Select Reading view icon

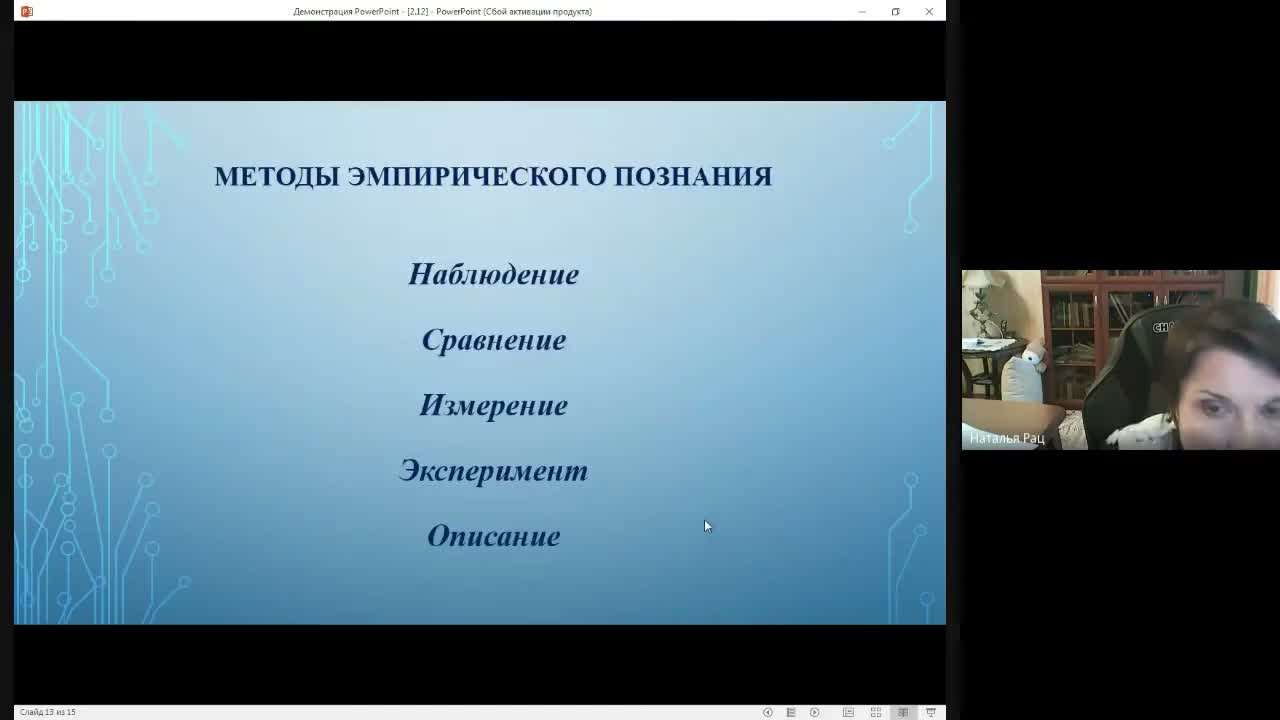[x=903, y=712]
